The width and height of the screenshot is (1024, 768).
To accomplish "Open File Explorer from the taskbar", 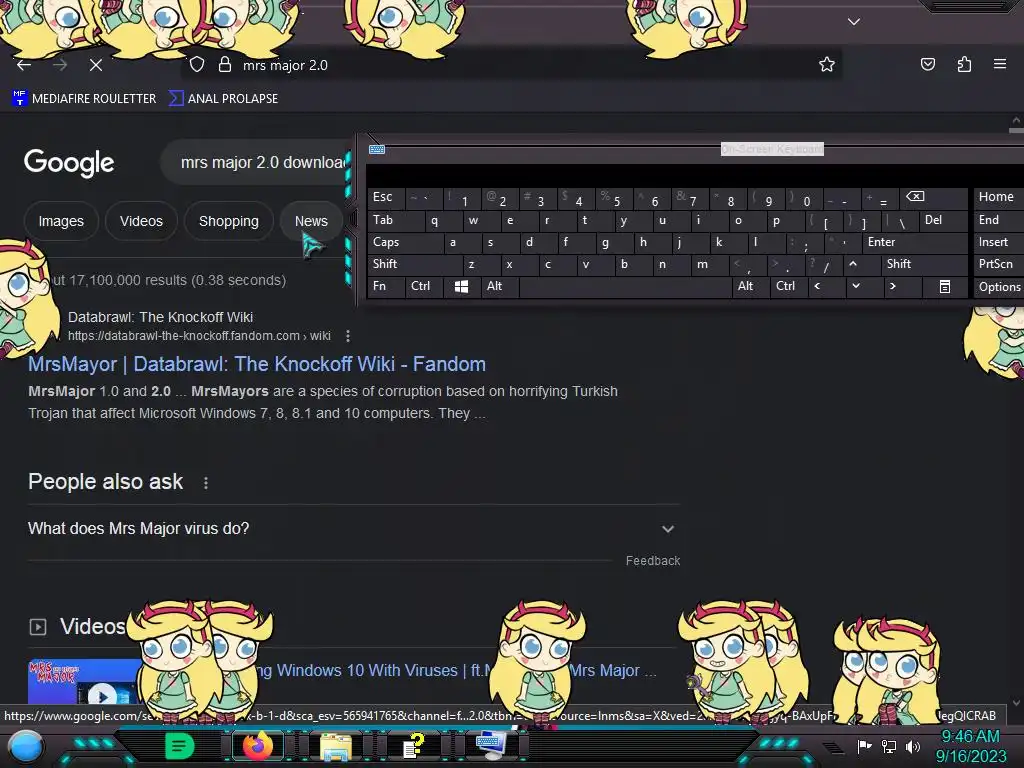I will 335,746.
